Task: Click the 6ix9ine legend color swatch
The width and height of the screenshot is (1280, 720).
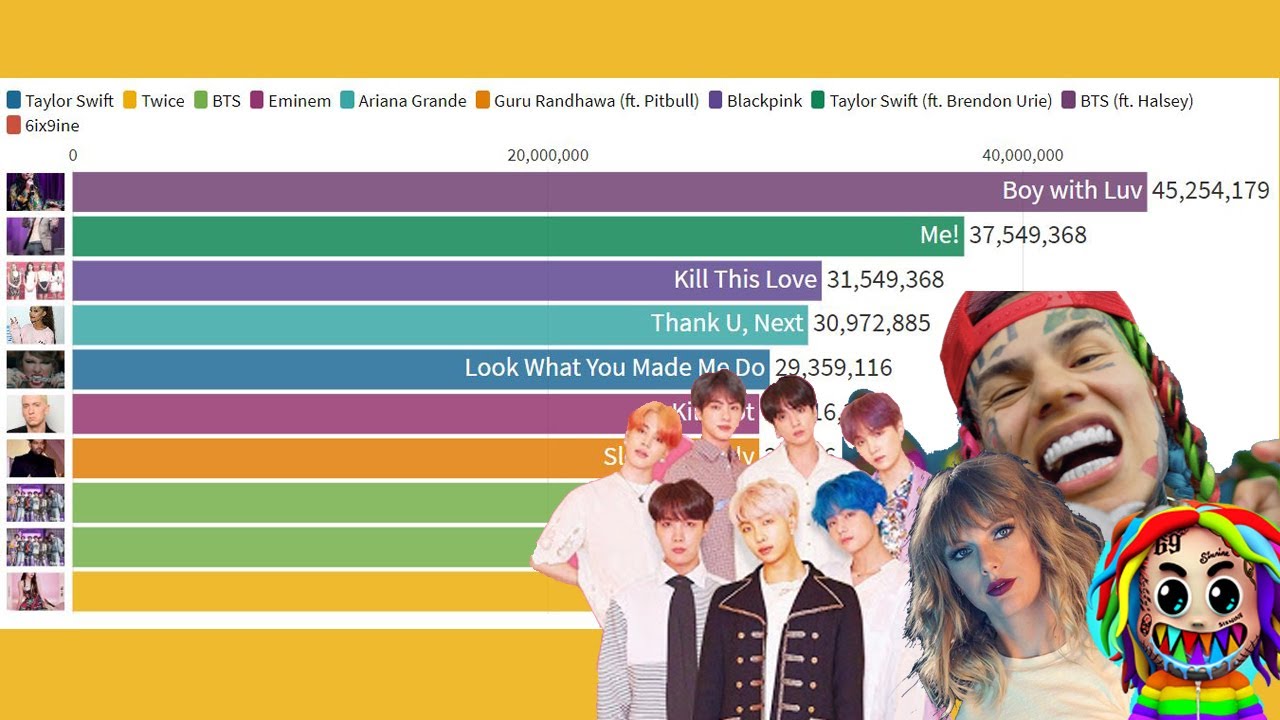Action: point(14,125)
